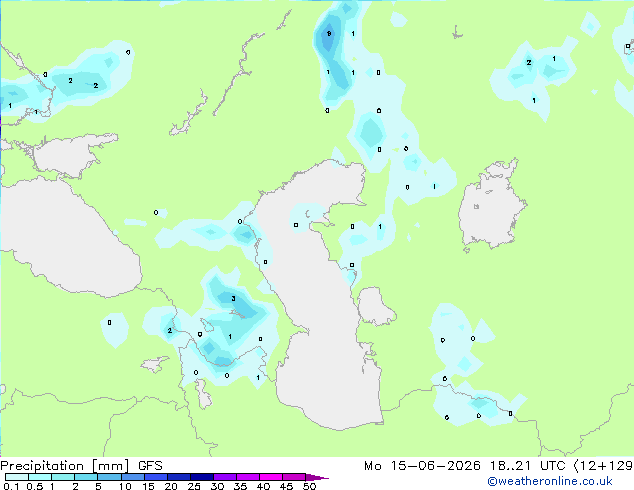The width and height of the screenshot is (634, 490).
Task: Click the 20–25 mm legend swatch
Action: coord(178,477)
